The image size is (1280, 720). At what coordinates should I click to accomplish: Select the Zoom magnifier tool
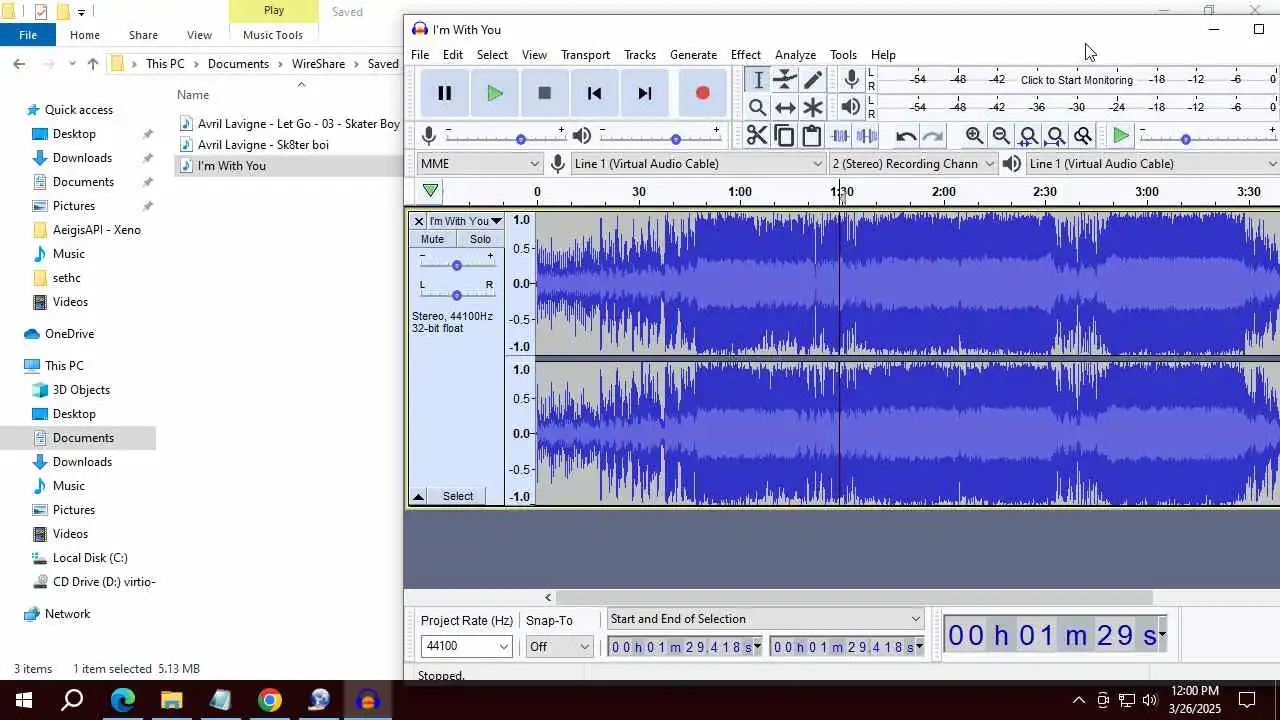(x=758, y=107)
